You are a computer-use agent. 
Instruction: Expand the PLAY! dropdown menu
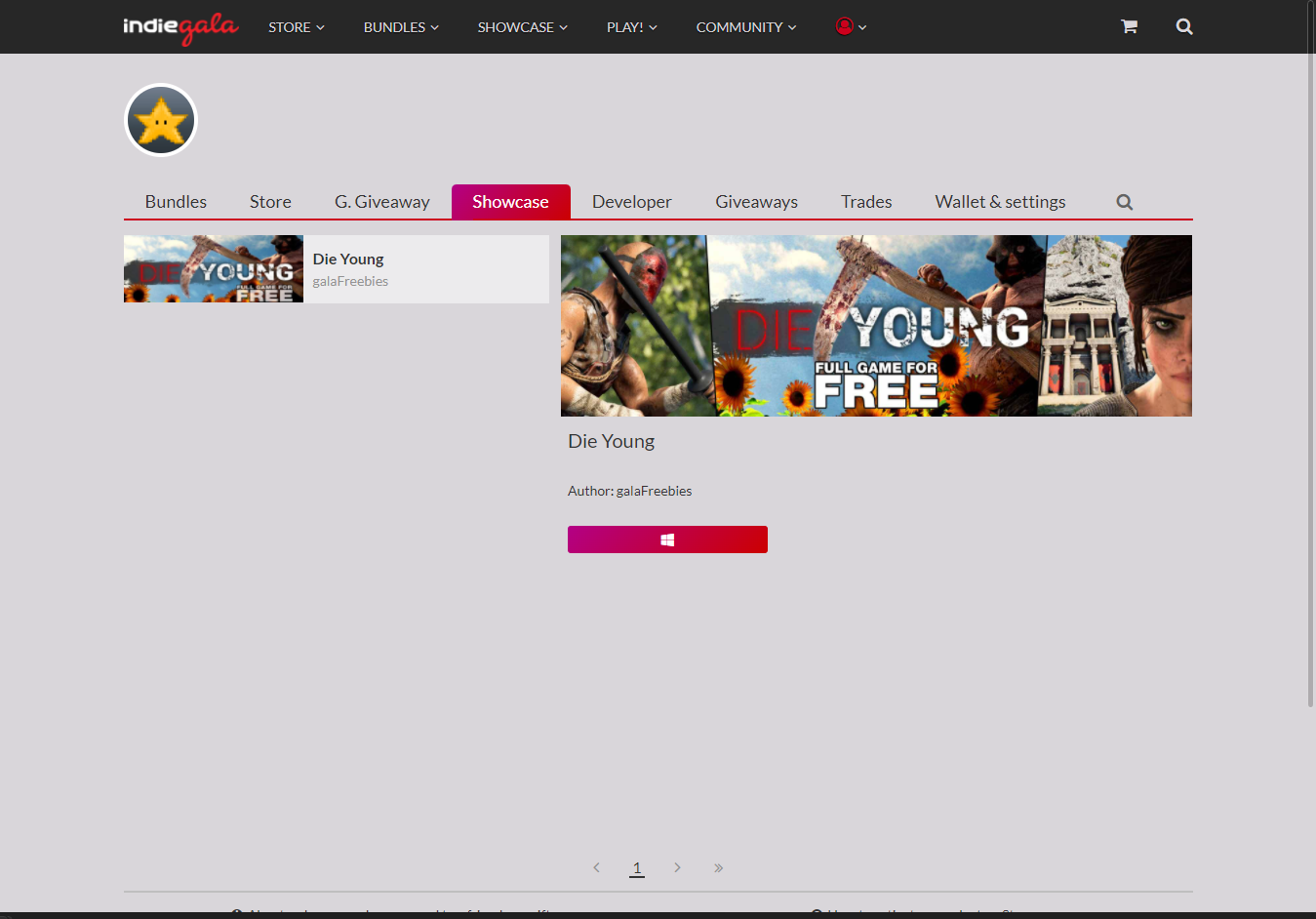pos(631,27)
